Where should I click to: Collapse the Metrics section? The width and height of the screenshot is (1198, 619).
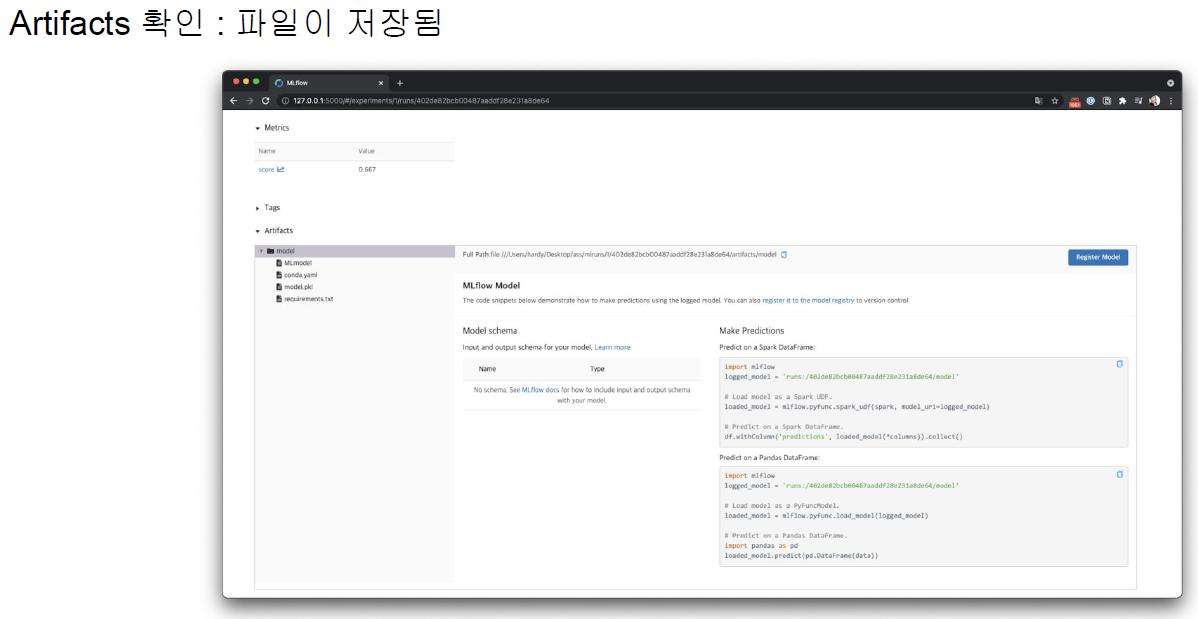pyautogui.click(x=258, y=128)
